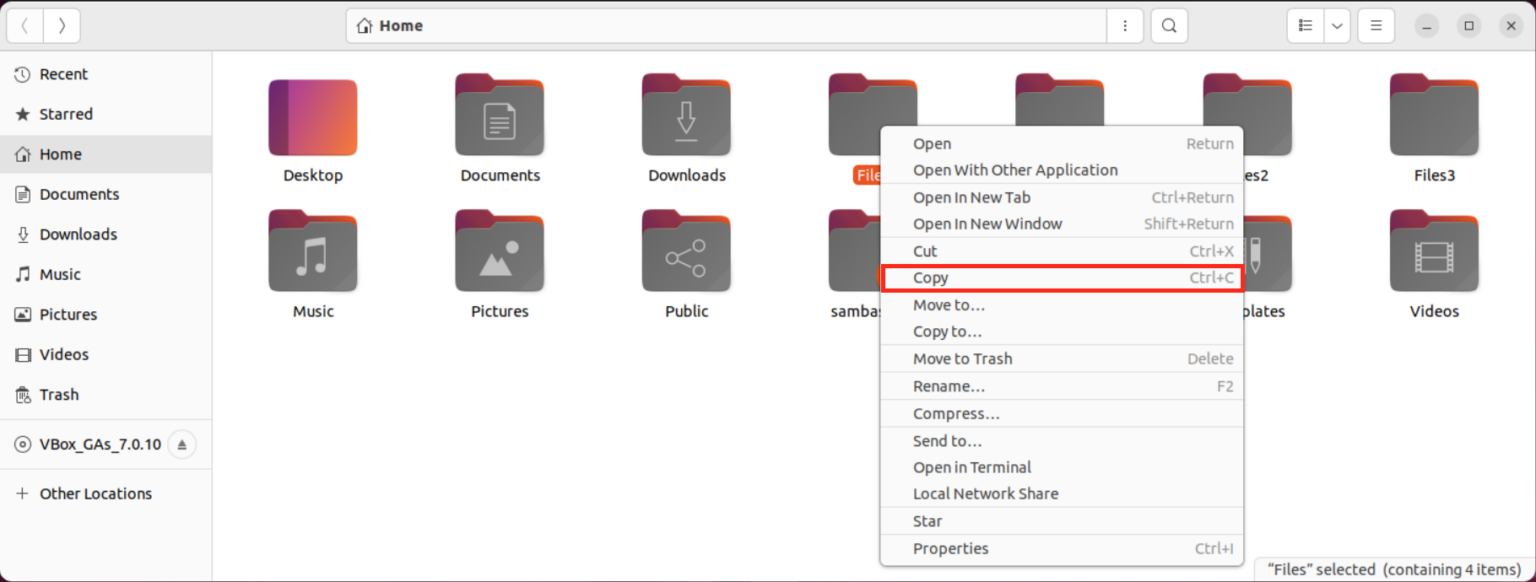Open Properties from the context menu
The image size is (1536, 582).
950,548
